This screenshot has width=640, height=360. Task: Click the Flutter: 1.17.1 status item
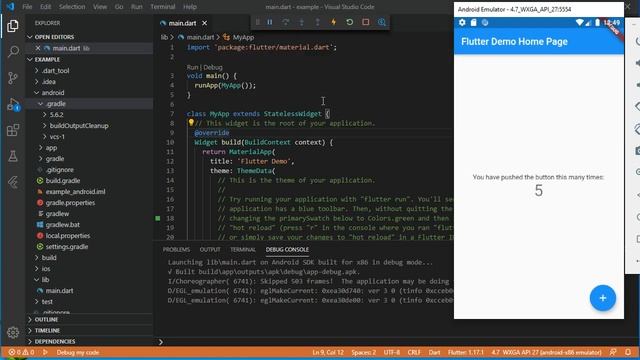466,352
